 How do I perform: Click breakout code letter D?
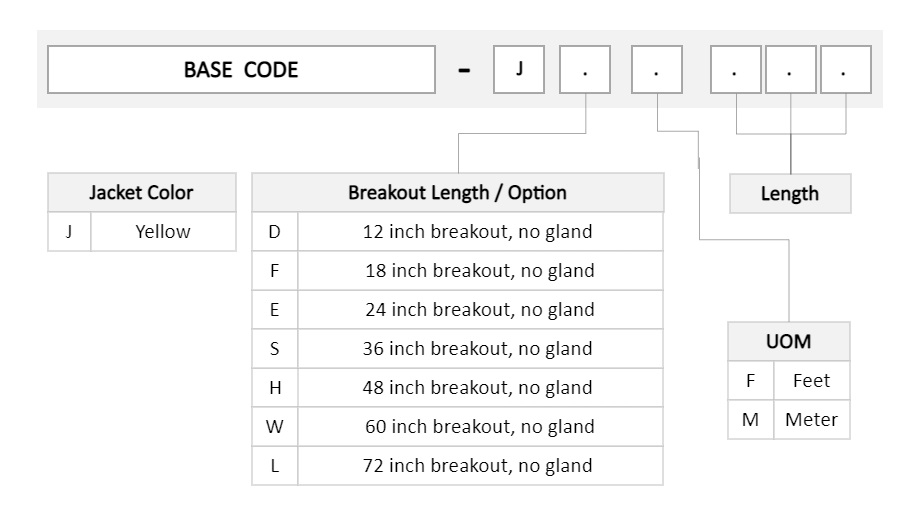275,231
